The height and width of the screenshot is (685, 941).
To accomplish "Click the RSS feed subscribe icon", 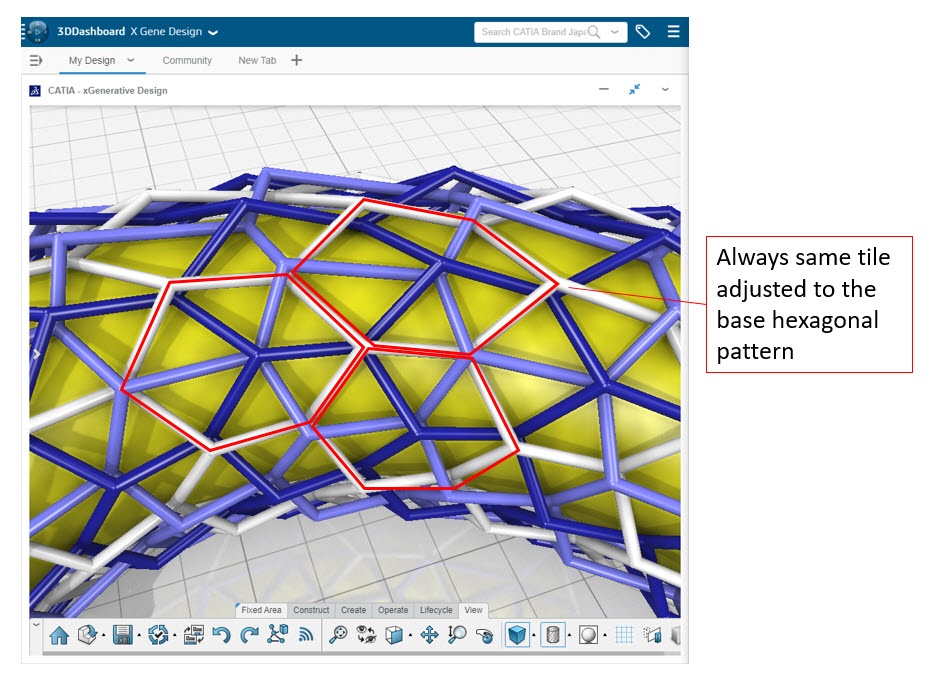I will [x=306, y=635].
